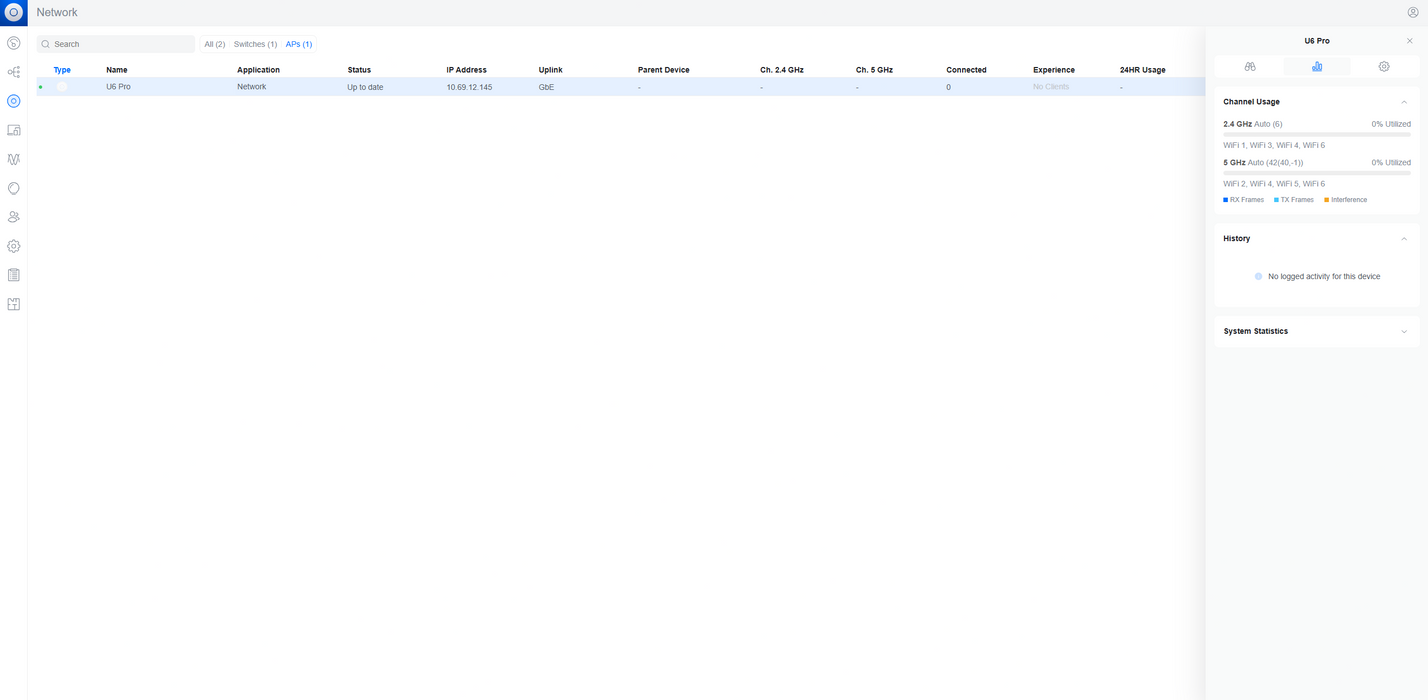Click the info icon beside No logged activity
Screen dimensions: 1428x700
[1258, 276]
